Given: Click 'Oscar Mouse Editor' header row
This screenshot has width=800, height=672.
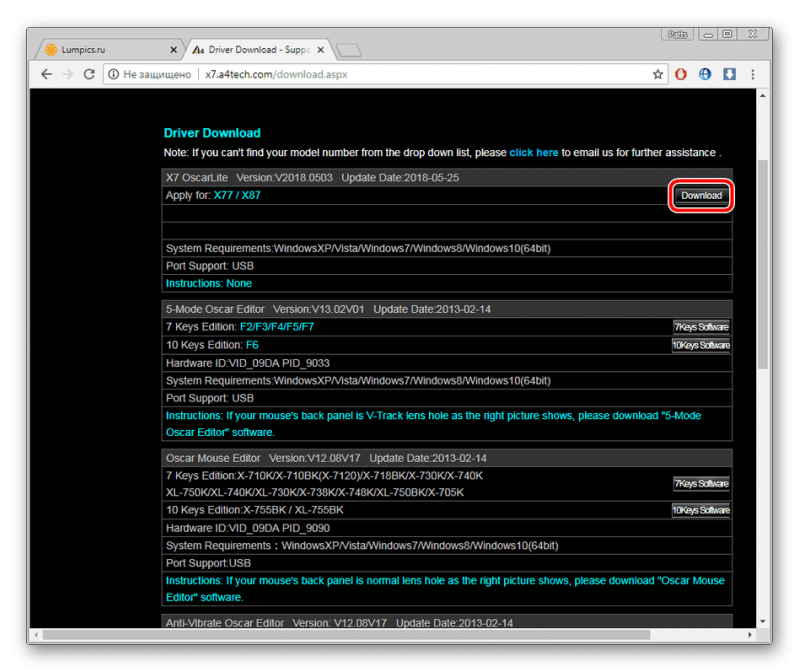Looking at the screenshot, I should (x=447, y=458).
